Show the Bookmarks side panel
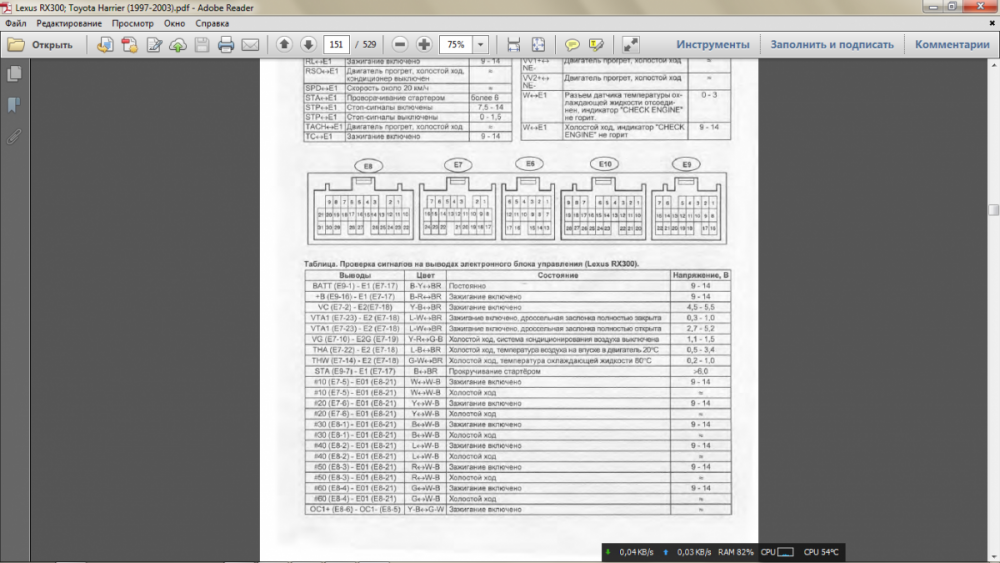 click(14, 105)
